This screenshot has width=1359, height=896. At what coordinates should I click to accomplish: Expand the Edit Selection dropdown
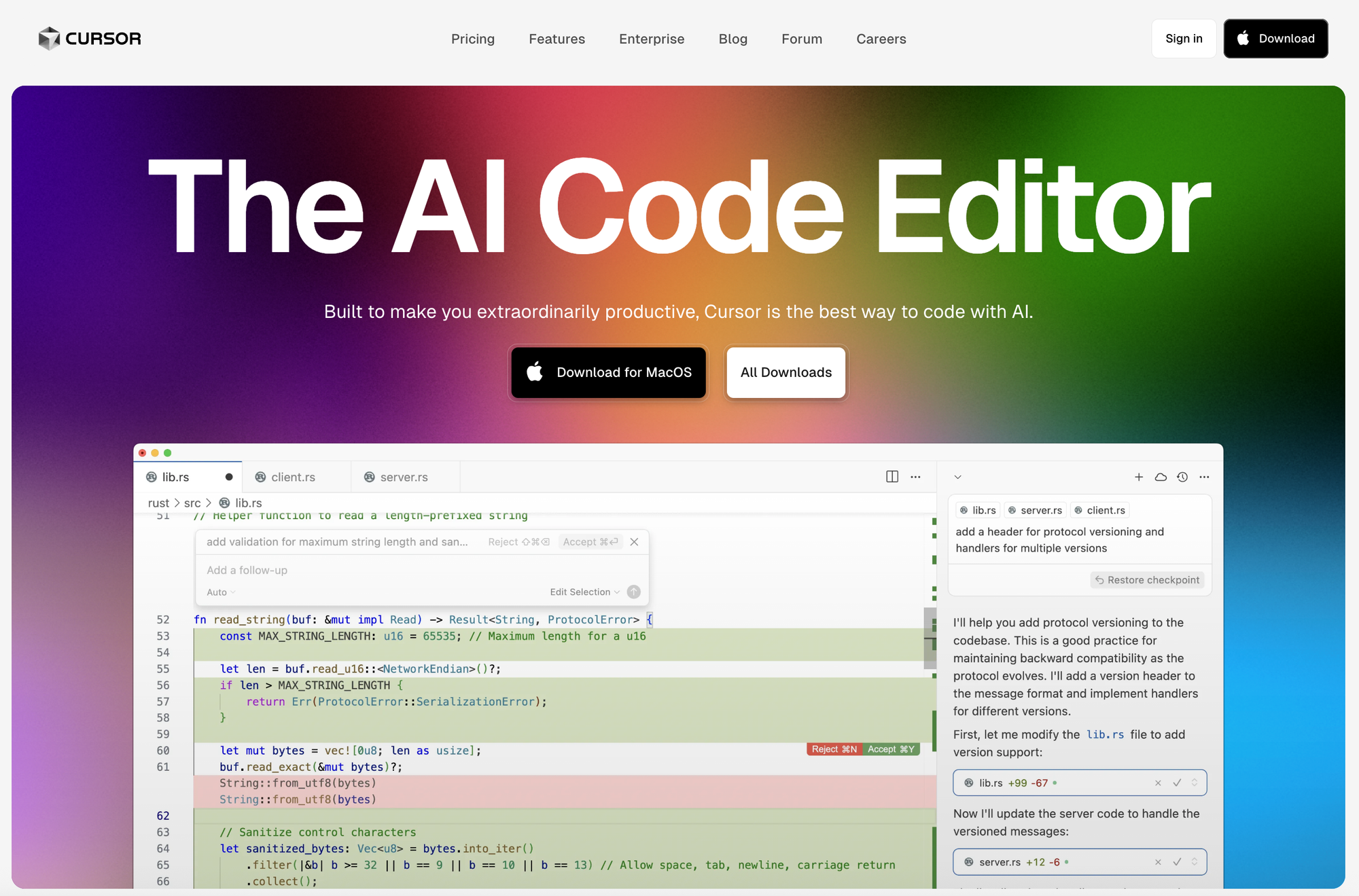coord(586,592)
